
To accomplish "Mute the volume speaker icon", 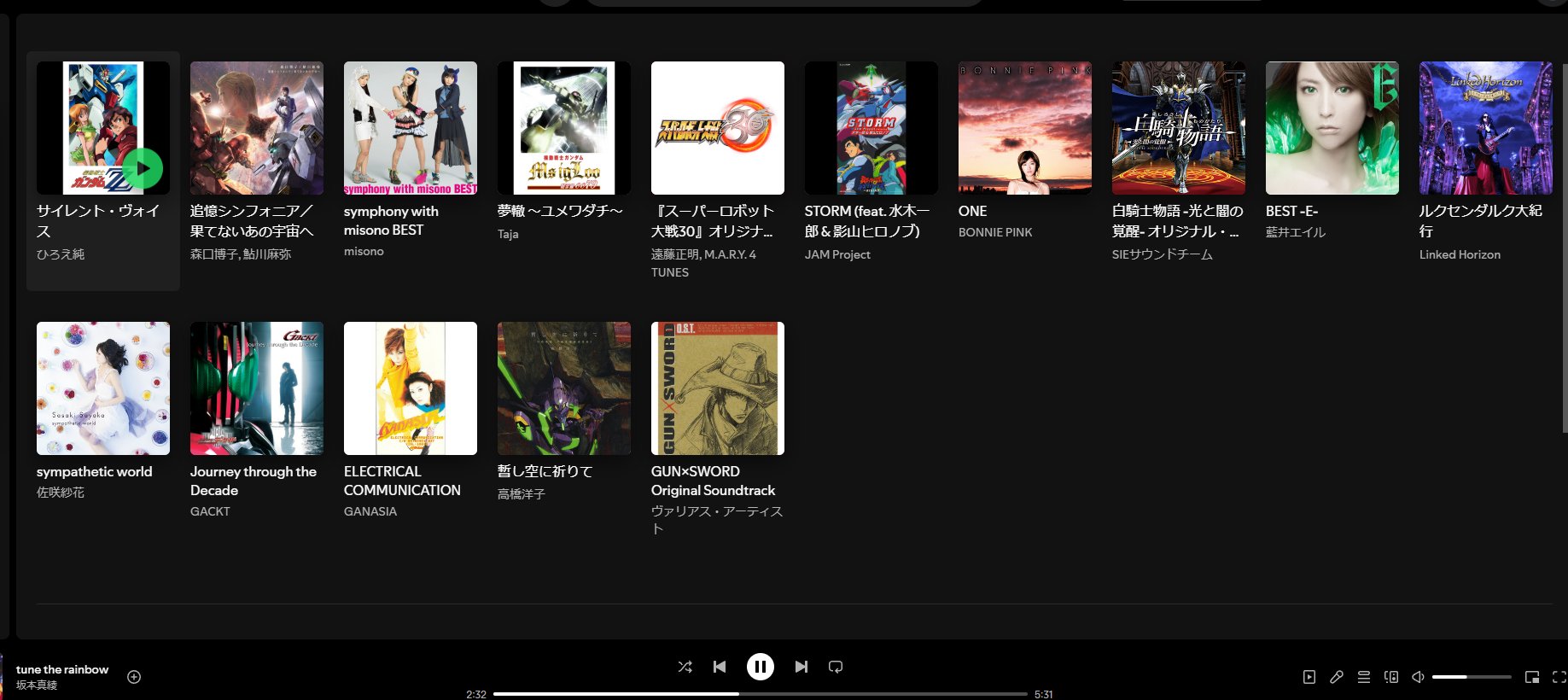I will (1418, 677).
